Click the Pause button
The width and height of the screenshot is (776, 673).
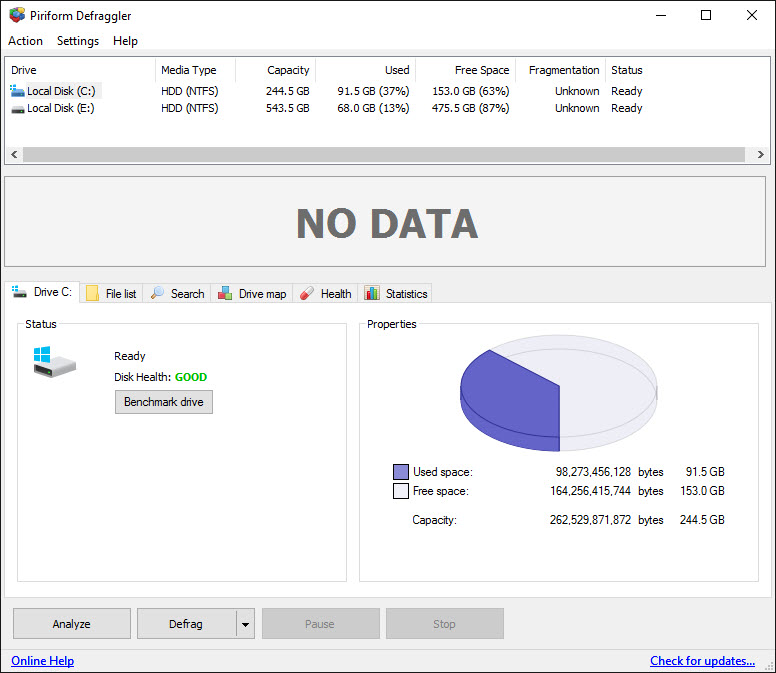click(x=321, y=624)
